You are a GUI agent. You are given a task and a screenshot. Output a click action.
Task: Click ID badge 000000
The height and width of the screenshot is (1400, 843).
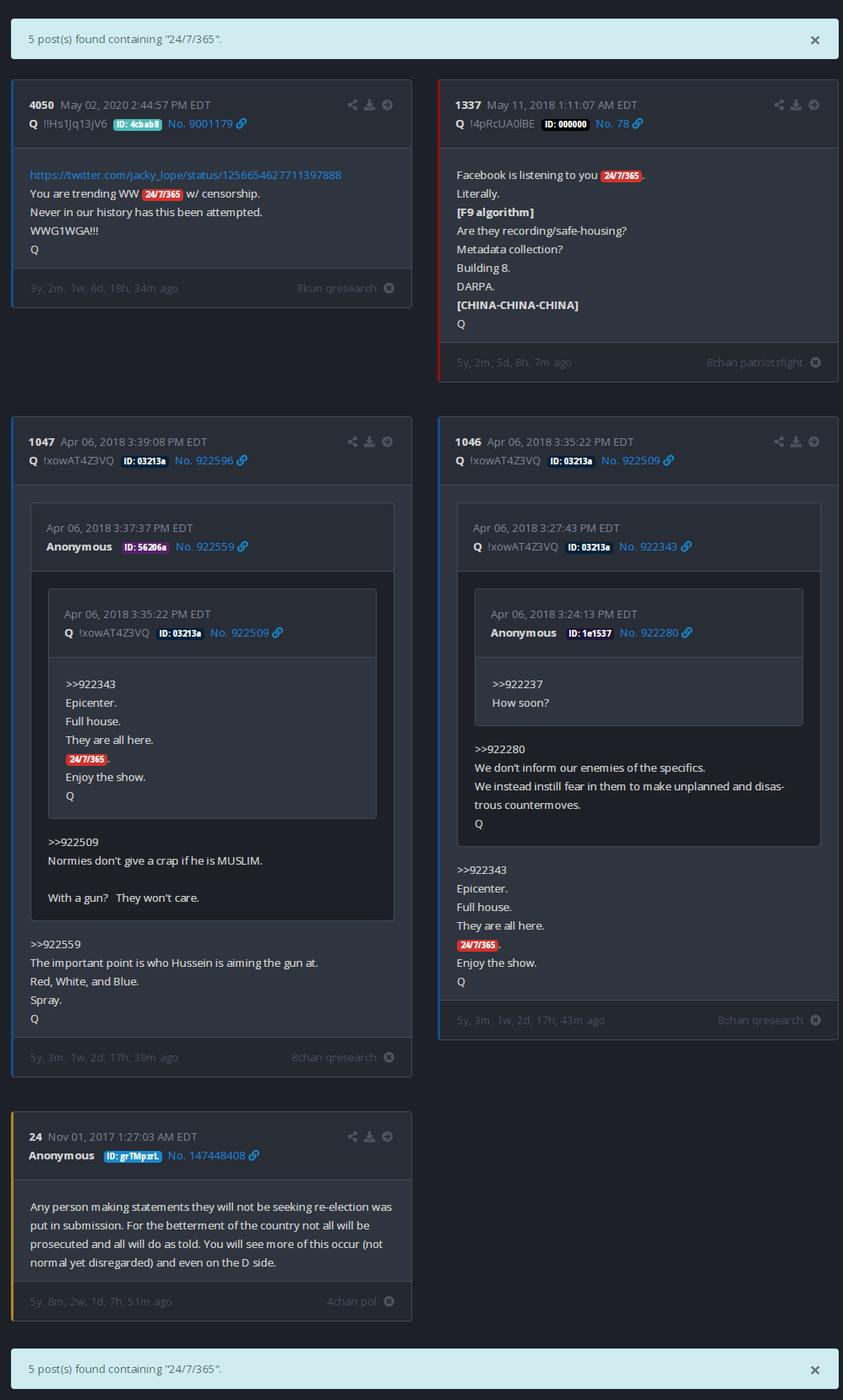pyautogui.click(x=565, y=124)
